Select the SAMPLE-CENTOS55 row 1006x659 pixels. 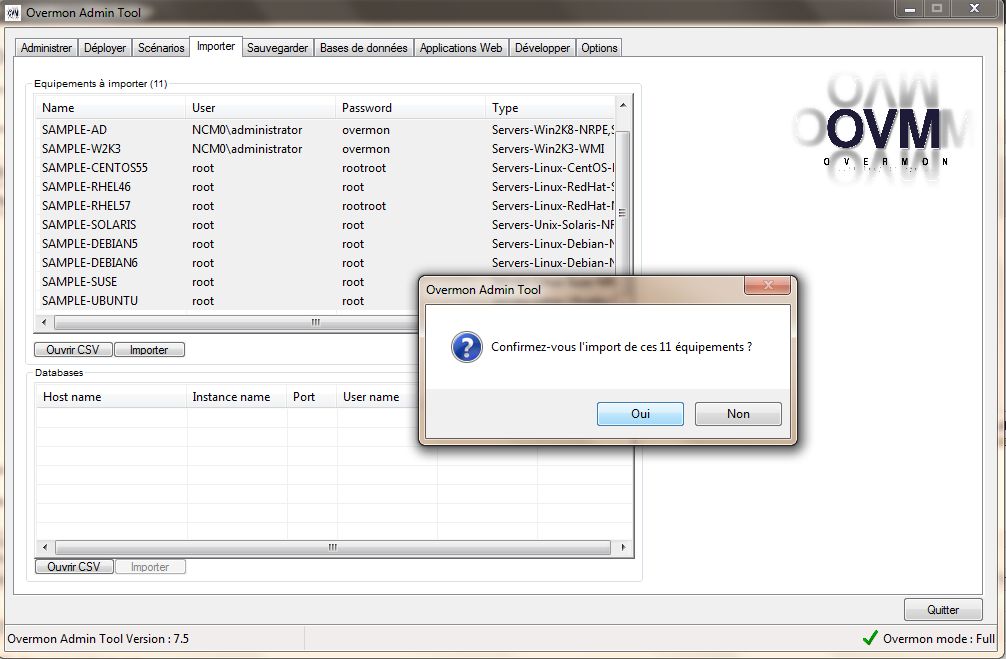coord(325,168)
